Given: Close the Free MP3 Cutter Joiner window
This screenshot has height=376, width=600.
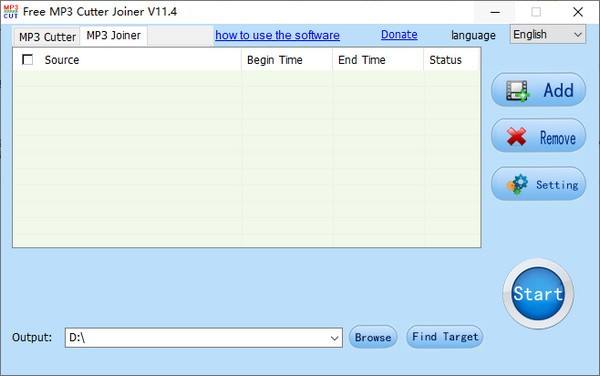Looking at the screenshot, I should 578,12.
